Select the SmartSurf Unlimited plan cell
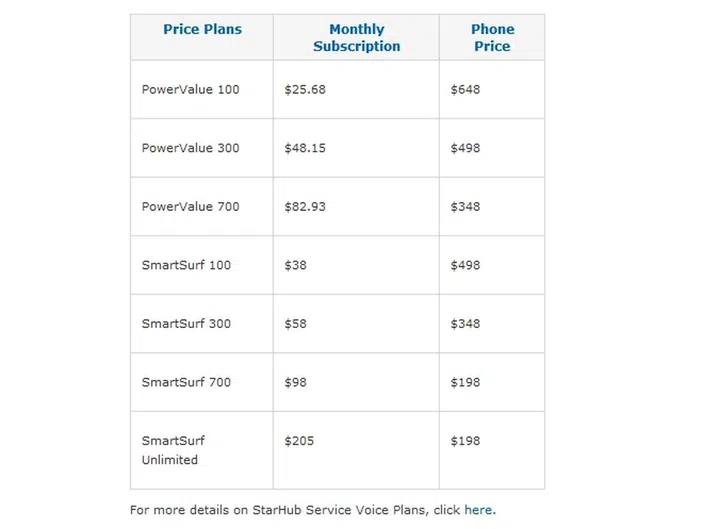 pos(173,450)
